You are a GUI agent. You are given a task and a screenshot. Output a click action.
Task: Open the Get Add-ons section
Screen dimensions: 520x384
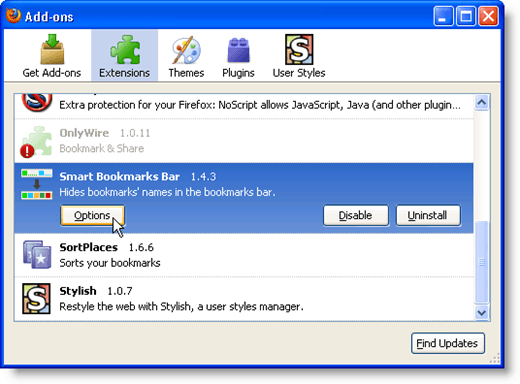pos(52,55)
